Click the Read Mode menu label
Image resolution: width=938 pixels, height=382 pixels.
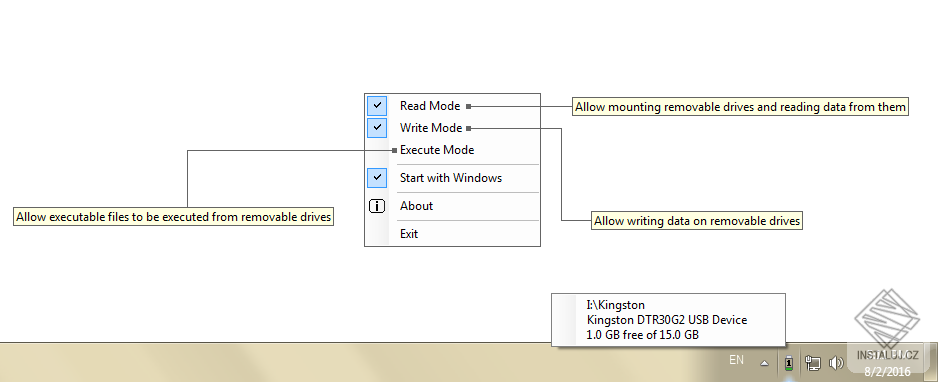pos(430,106)
